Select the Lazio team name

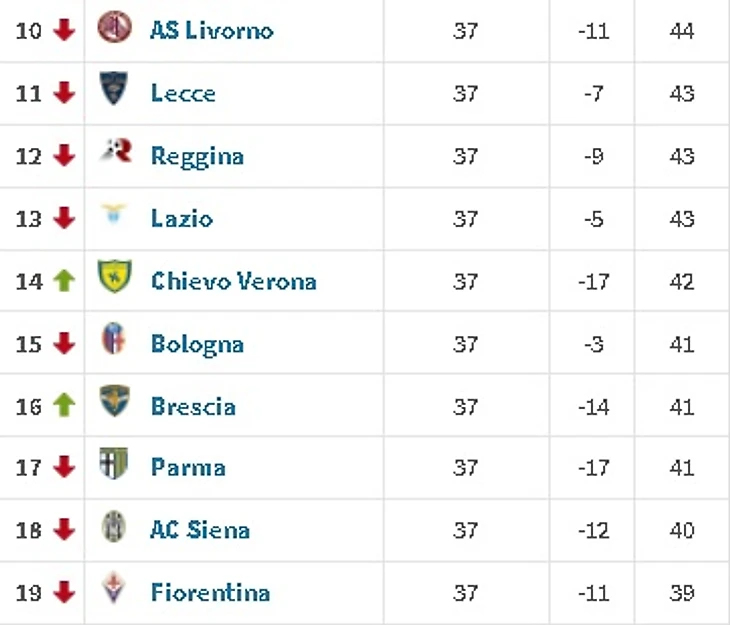182,218
